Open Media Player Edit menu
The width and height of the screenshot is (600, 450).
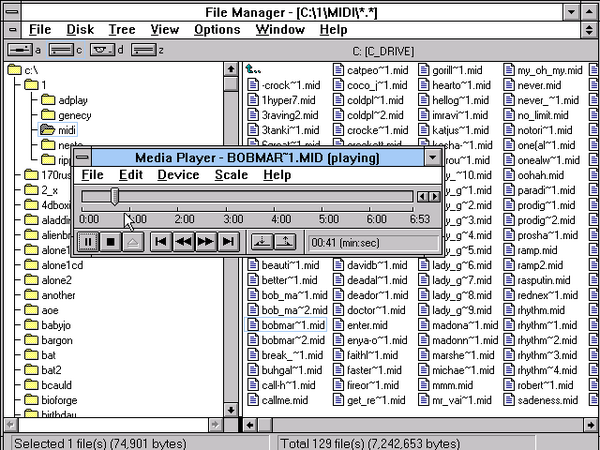[131, 175]
